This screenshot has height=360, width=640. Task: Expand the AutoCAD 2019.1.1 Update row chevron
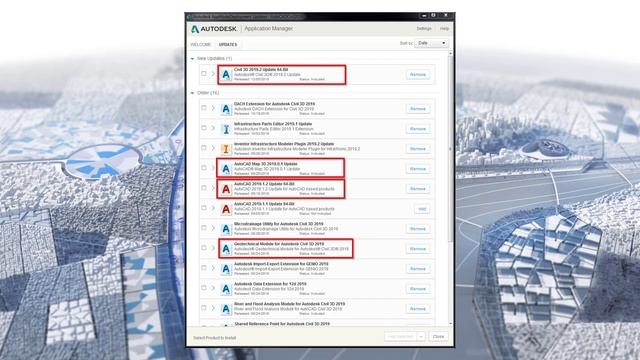point(213,208)
